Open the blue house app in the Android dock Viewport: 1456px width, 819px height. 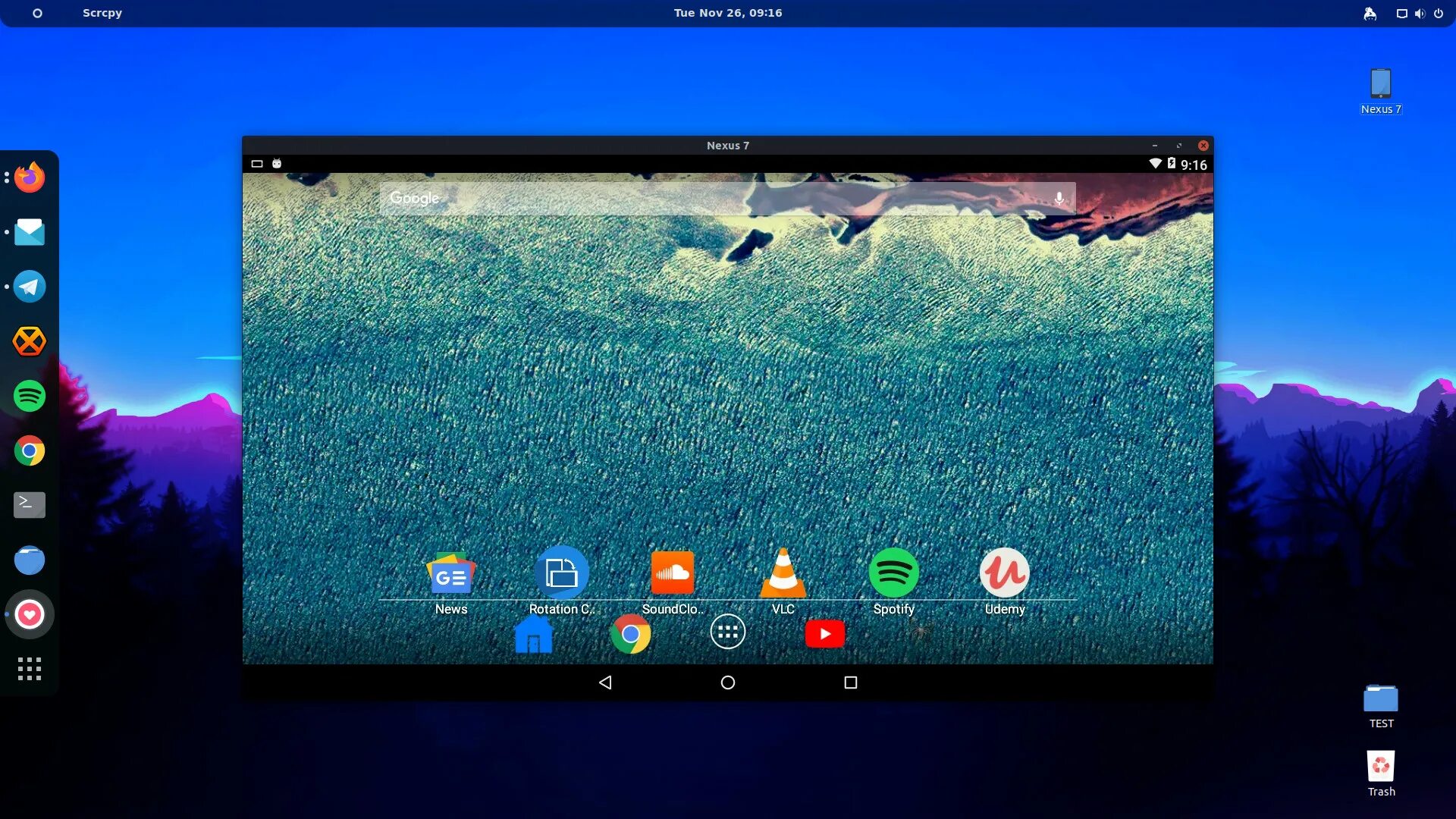pos(533,634)
